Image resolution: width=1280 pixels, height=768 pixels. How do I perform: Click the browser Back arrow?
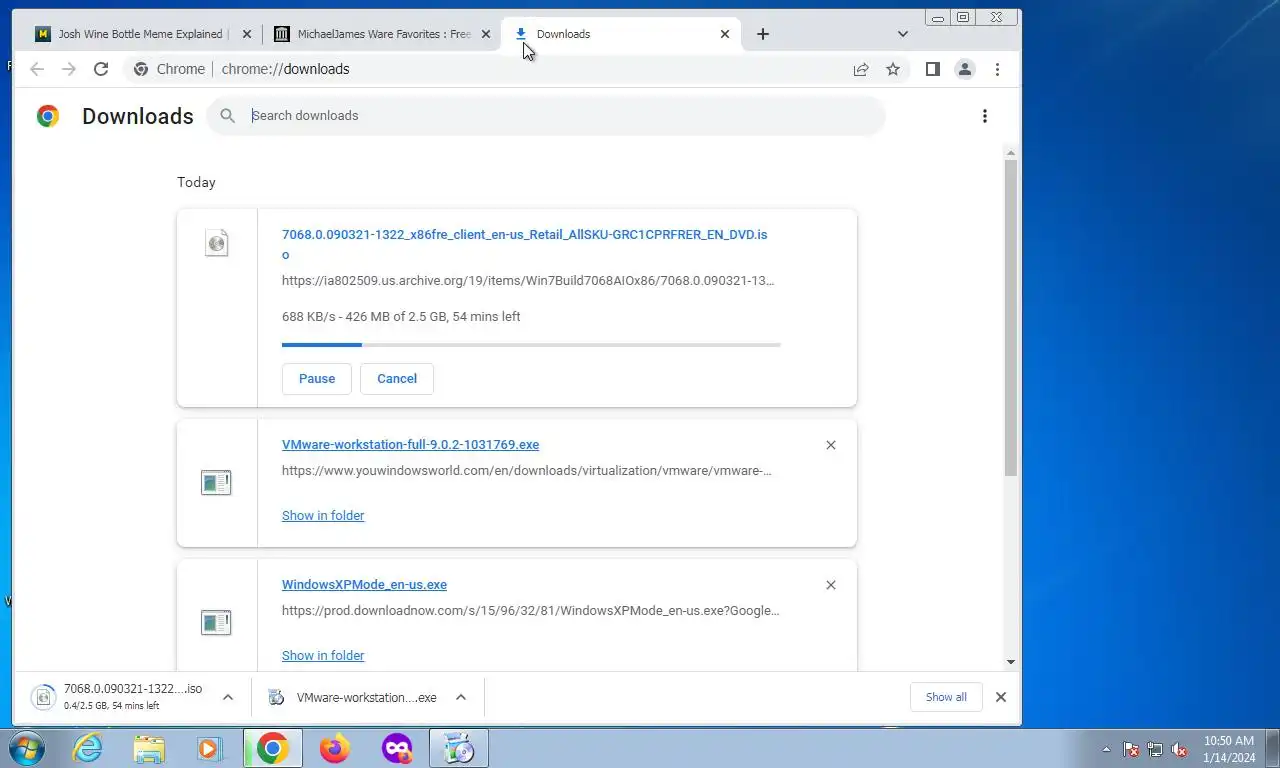[37, 69]
